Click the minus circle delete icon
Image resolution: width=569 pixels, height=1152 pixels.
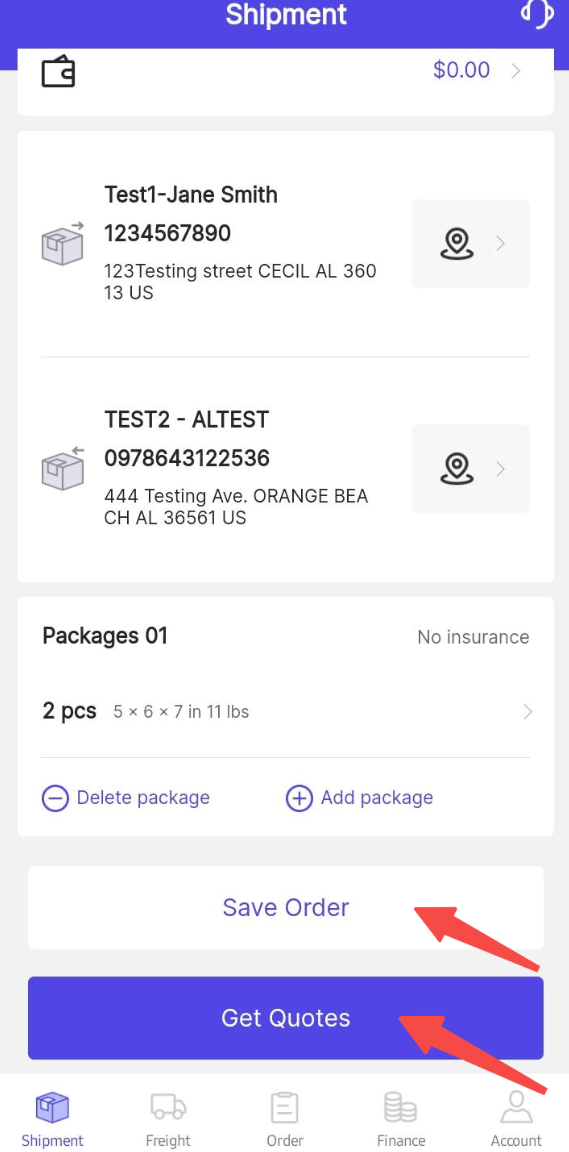click(x=55, y=798)
